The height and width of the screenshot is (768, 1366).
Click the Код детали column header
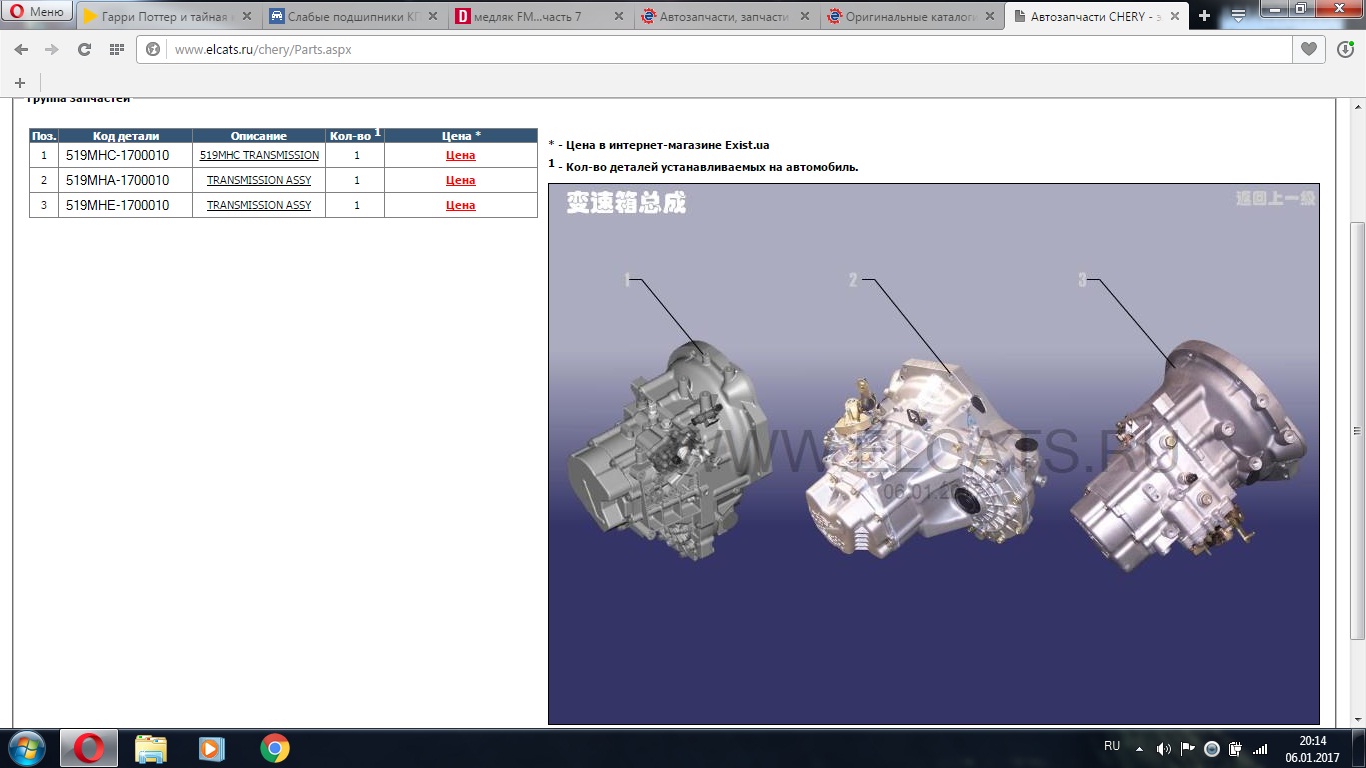126,136
